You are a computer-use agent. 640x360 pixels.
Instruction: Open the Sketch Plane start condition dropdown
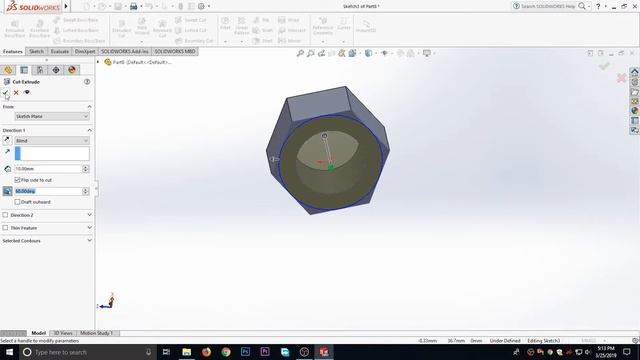(52, 116)
